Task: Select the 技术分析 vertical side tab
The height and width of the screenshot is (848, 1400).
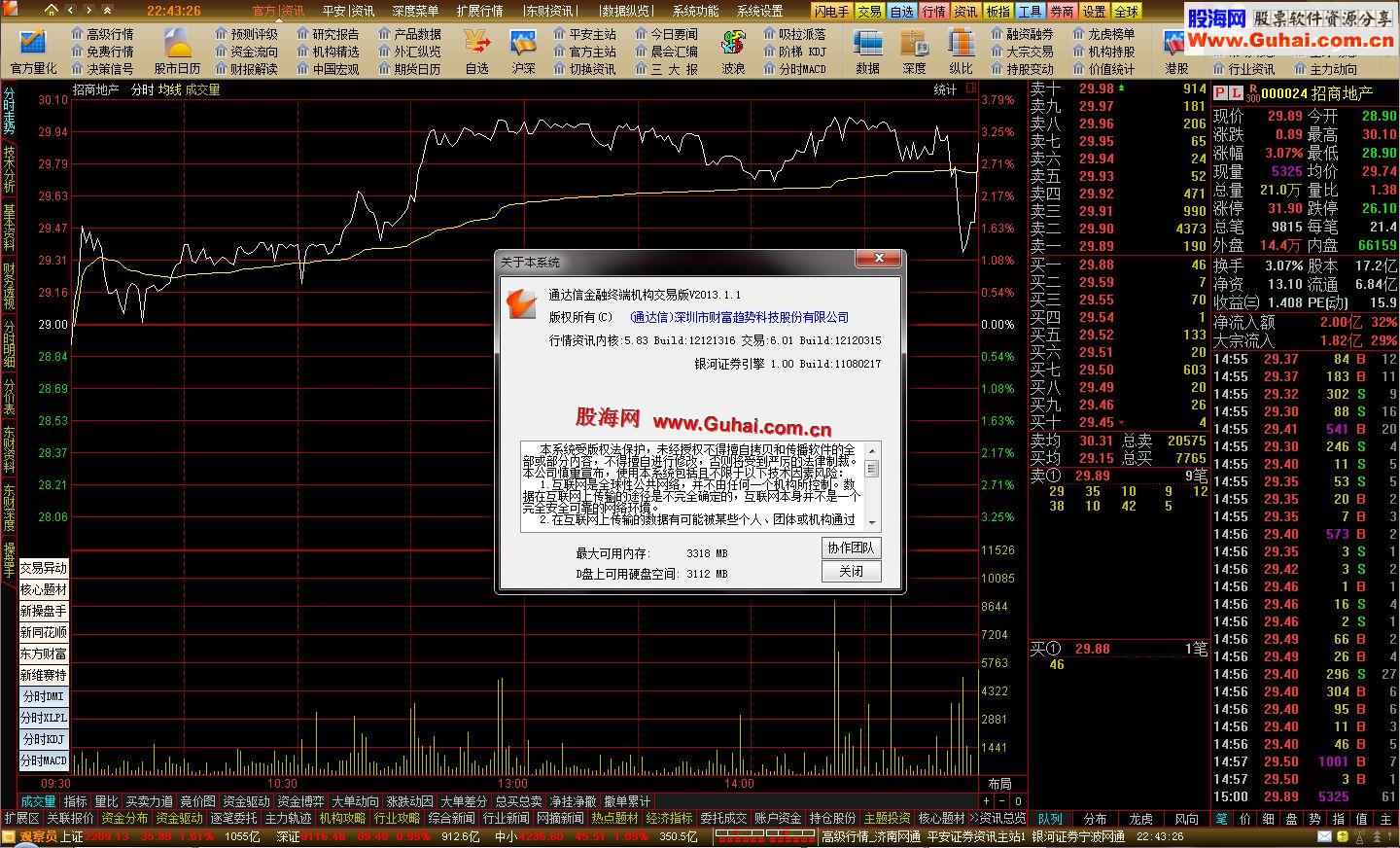Action: click(9, 169)
